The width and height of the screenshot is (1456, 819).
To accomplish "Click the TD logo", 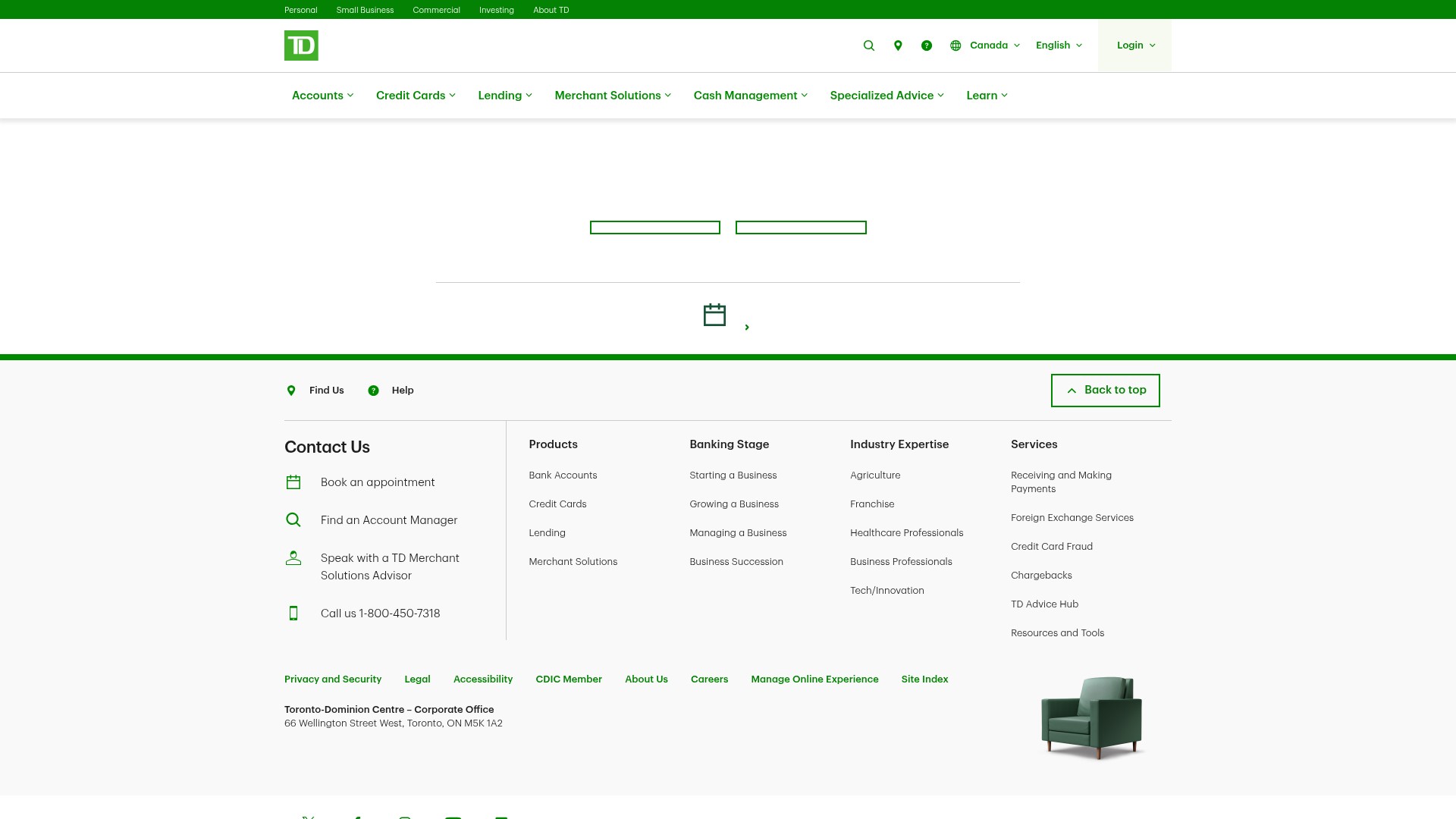I will [301, 45].
